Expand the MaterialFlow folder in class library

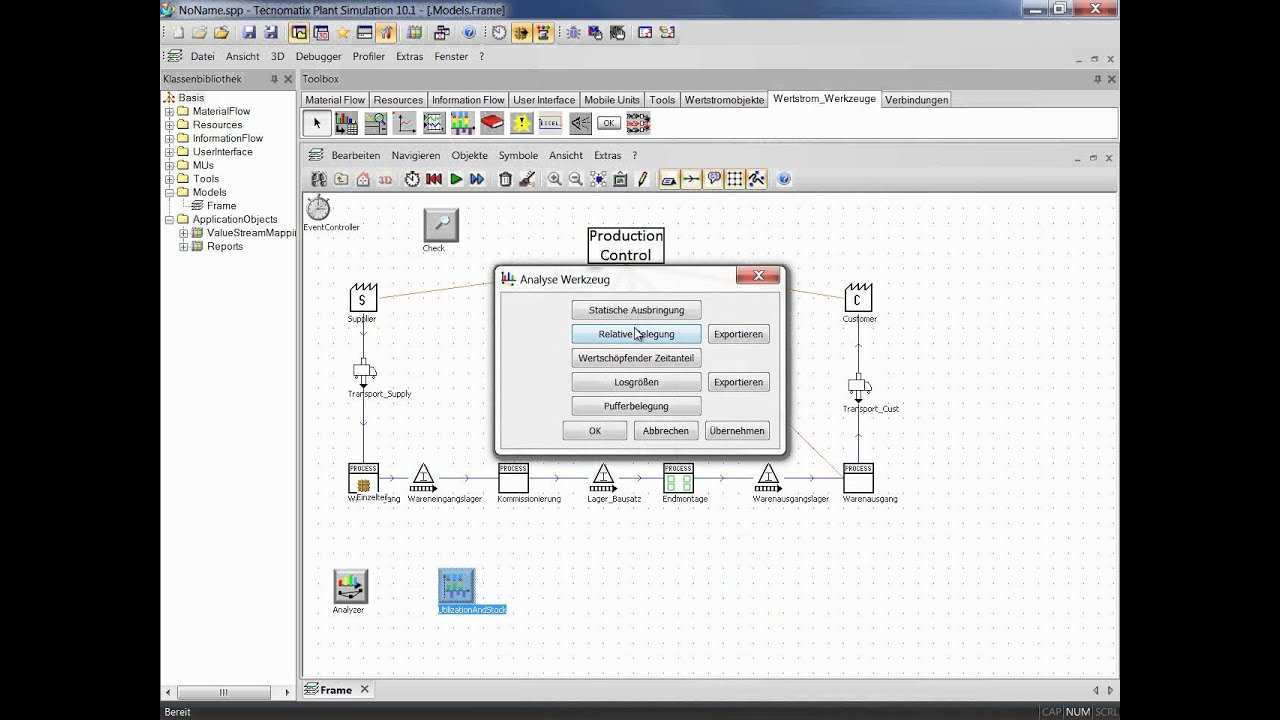point(170,111)
